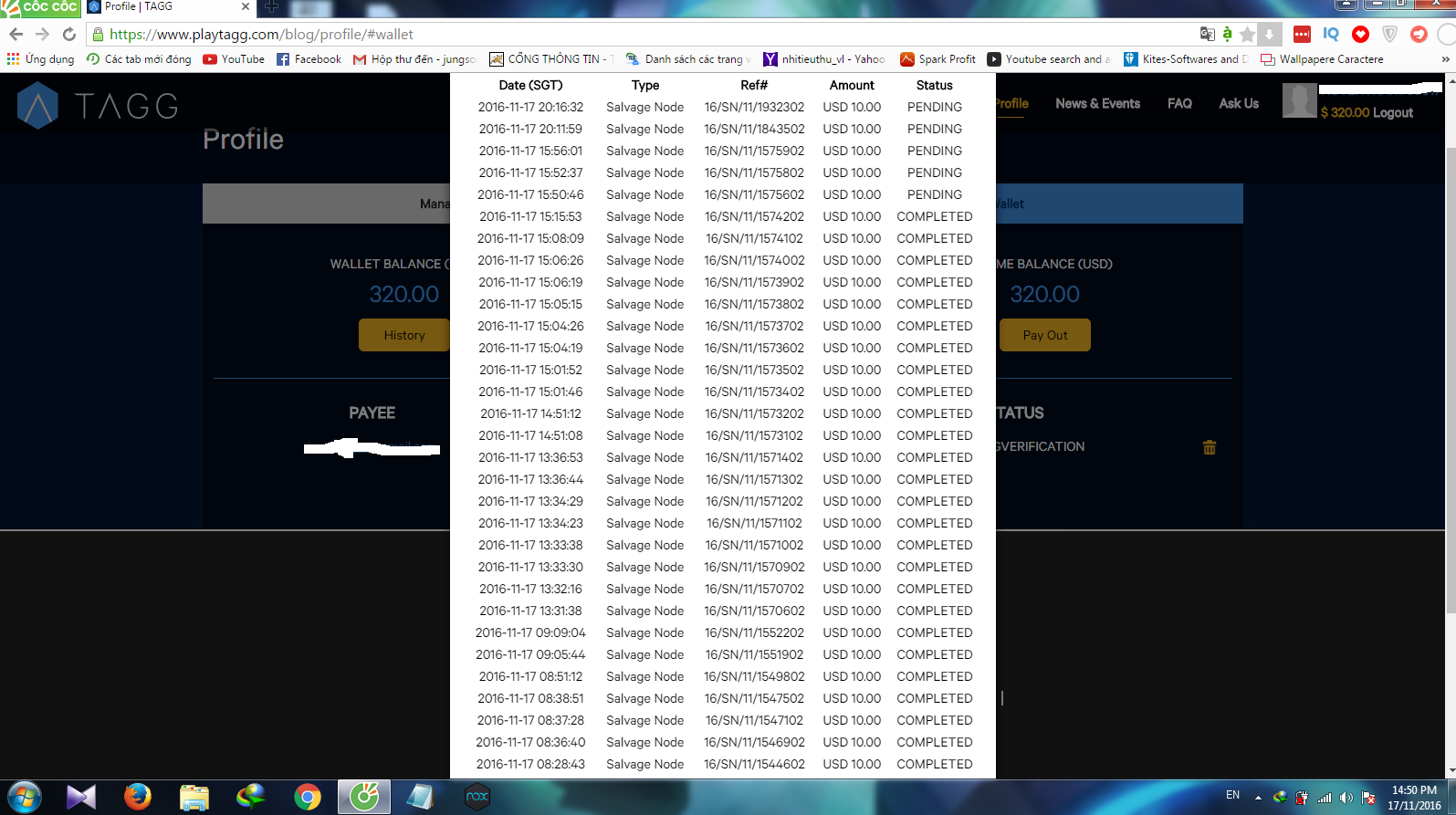Click the PENDING status of 20:11:59 row

tap(934, 129)
